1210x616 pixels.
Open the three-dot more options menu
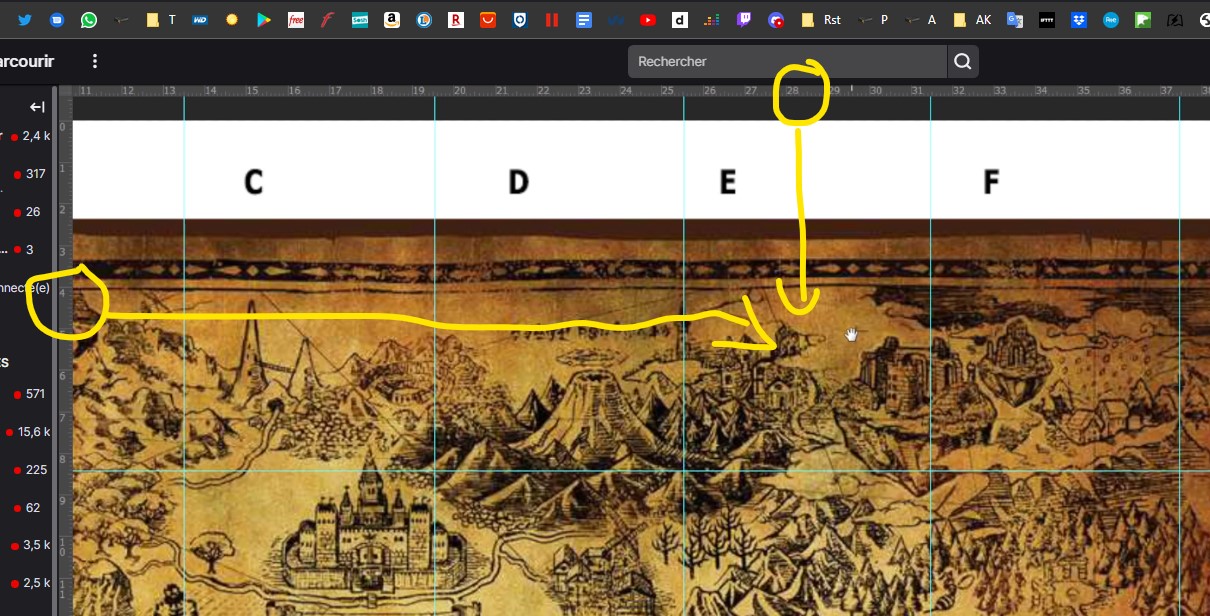95,62
